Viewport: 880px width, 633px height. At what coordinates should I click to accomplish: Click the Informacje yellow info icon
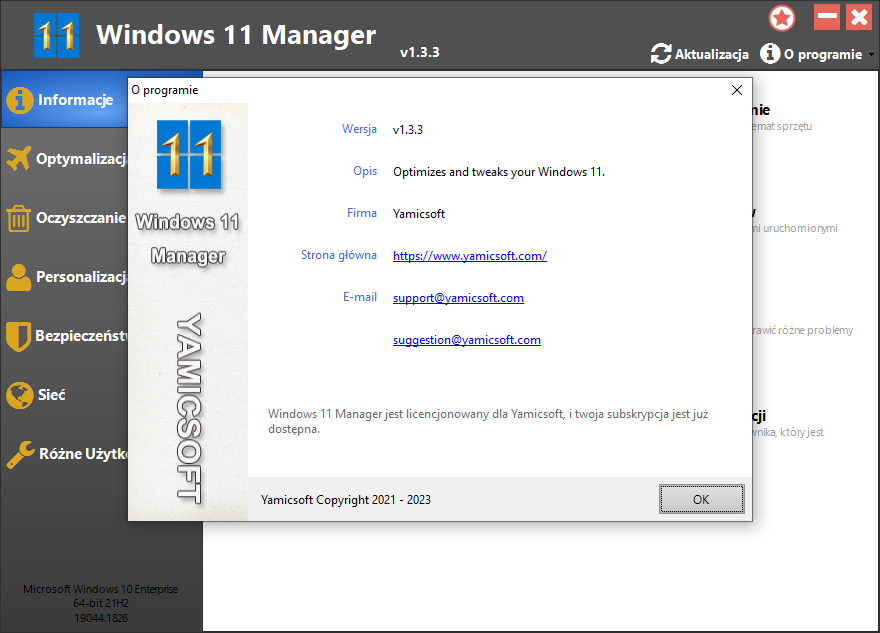point(20,100)
